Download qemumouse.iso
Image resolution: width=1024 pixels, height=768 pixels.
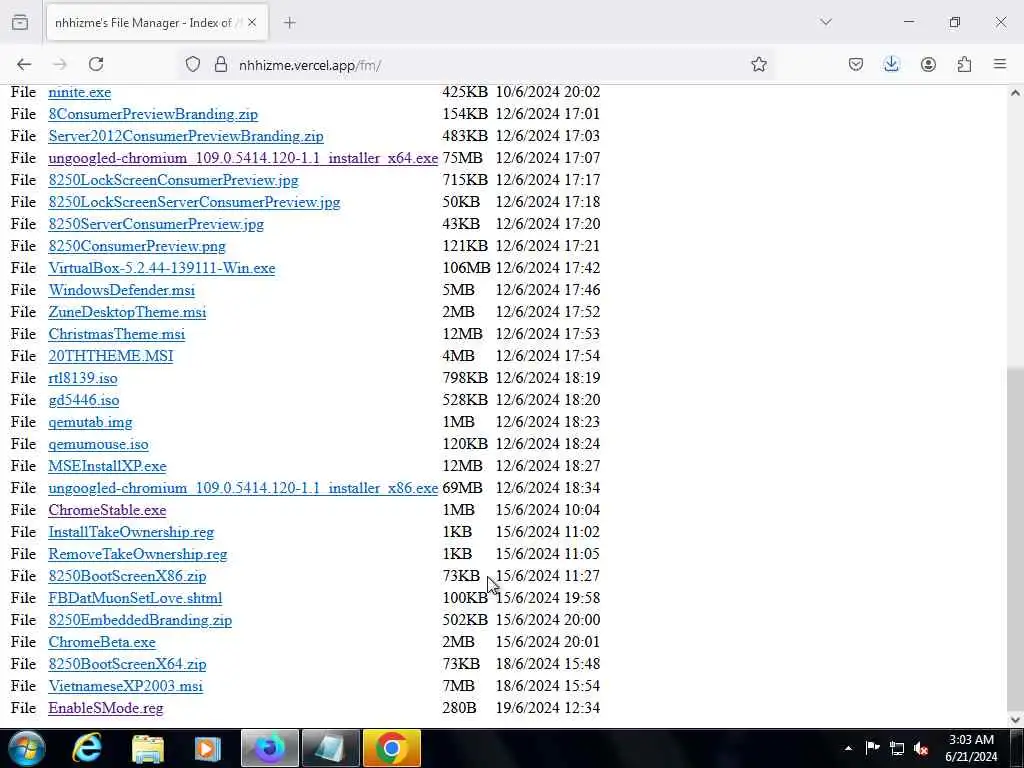(x=99, y=444)
